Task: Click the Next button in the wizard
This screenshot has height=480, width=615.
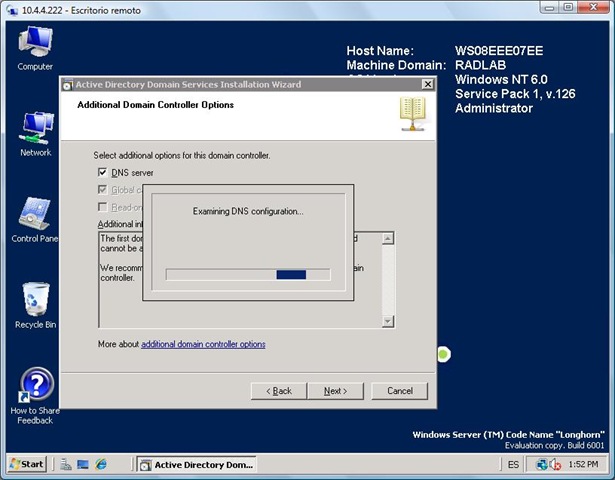Action: tap(336, 391)
